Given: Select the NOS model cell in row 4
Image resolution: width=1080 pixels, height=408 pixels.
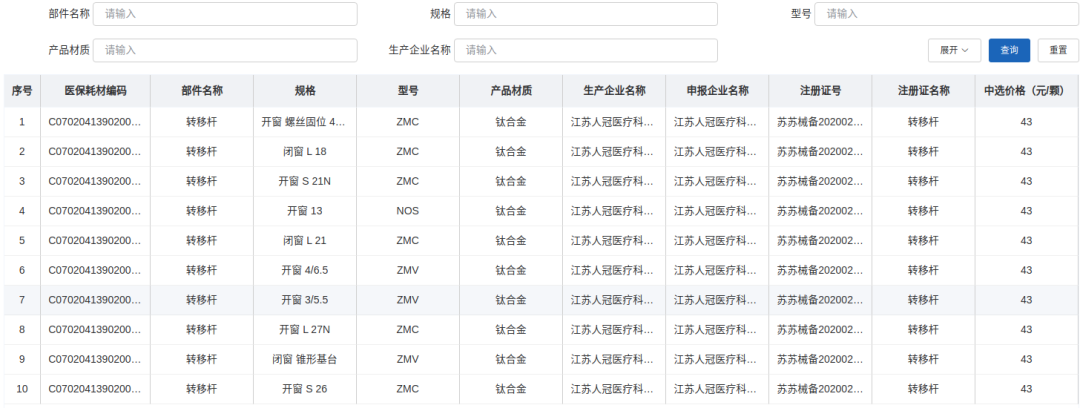Looking at the screenshot, I should tap(407, 211).
